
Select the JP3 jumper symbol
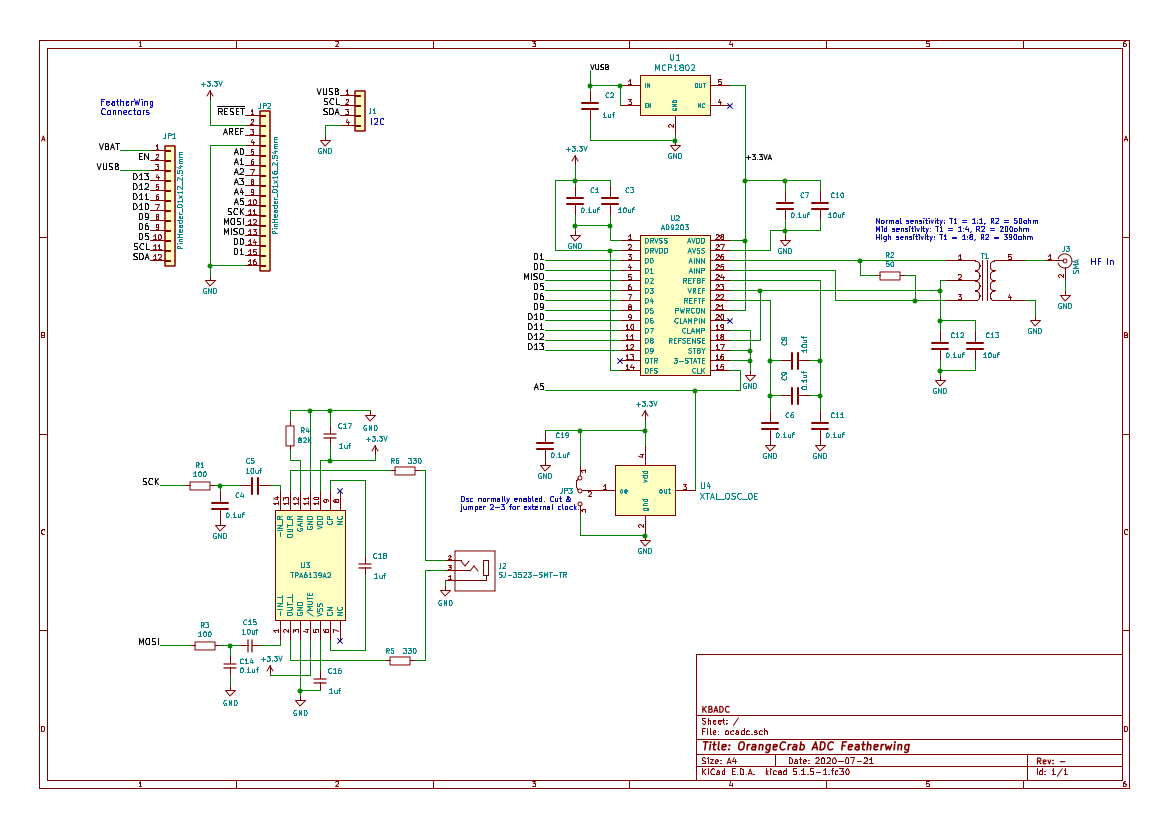point(581,491)
